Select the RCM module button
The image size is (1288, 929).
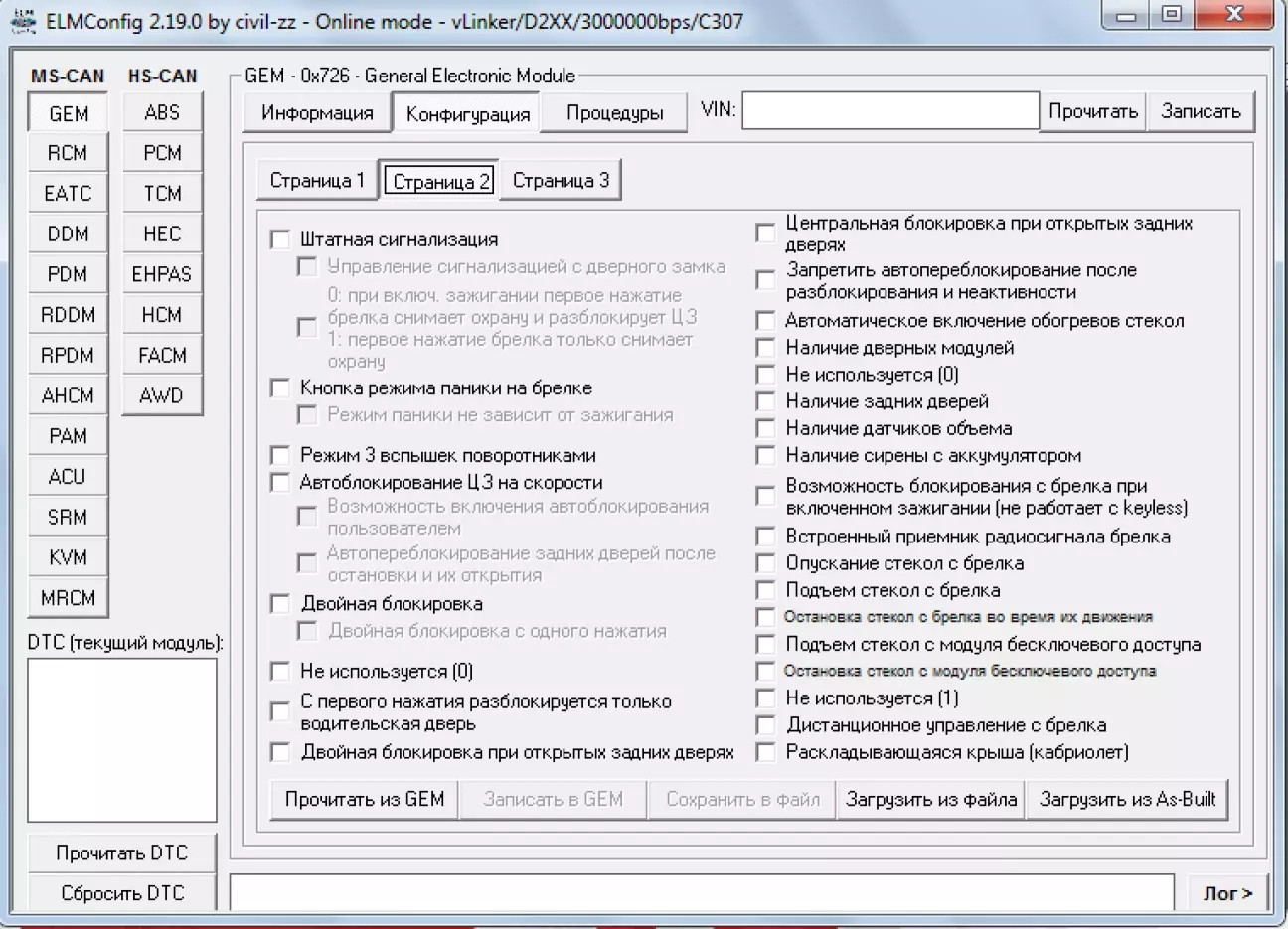[x=68, y=153]
